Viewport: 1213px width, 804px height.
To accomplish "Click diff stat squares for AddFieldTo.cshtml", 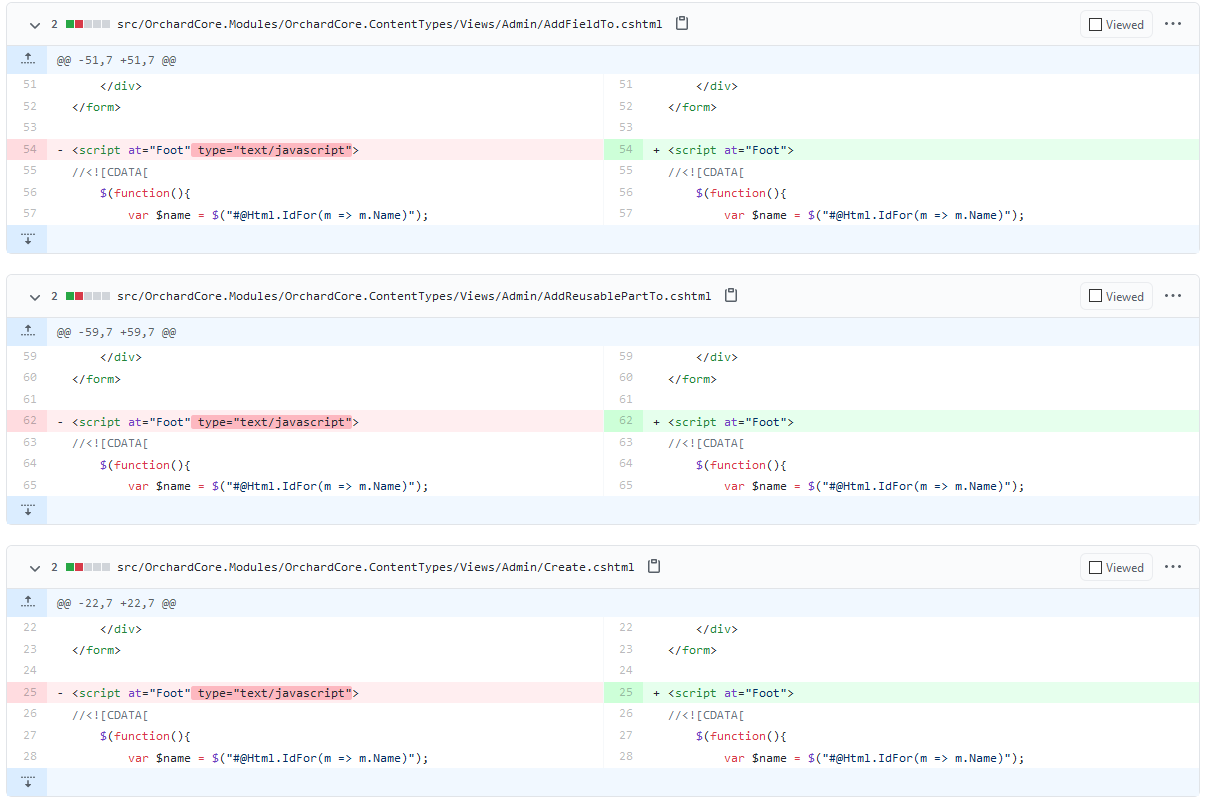I will point(87,24).
